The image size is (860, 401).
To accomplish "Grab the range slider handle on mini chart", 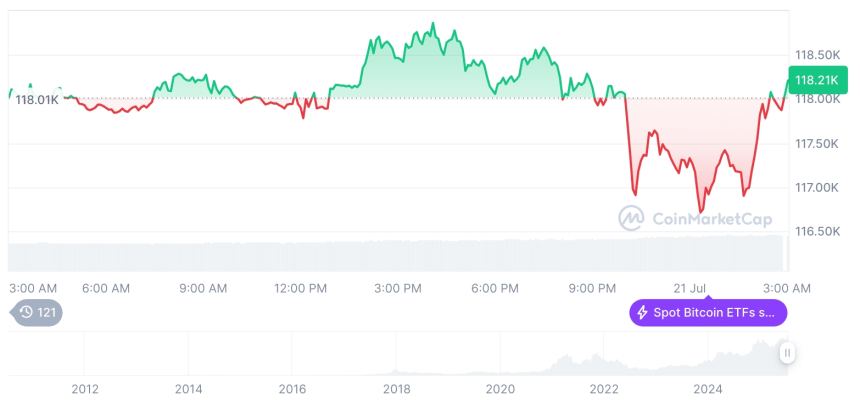I will 787,353.
